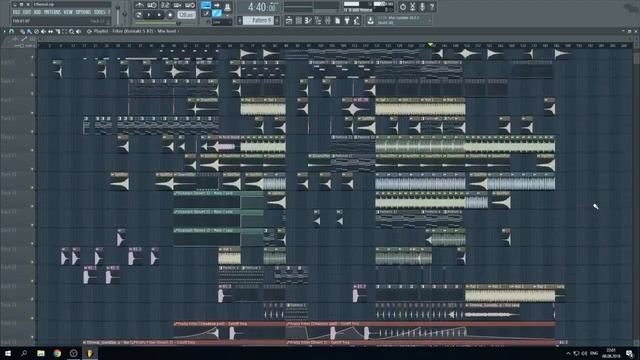Screen dimensions: 640x360
Task: Select the playlist Draw pencil tool
Action: click(22, 31)
